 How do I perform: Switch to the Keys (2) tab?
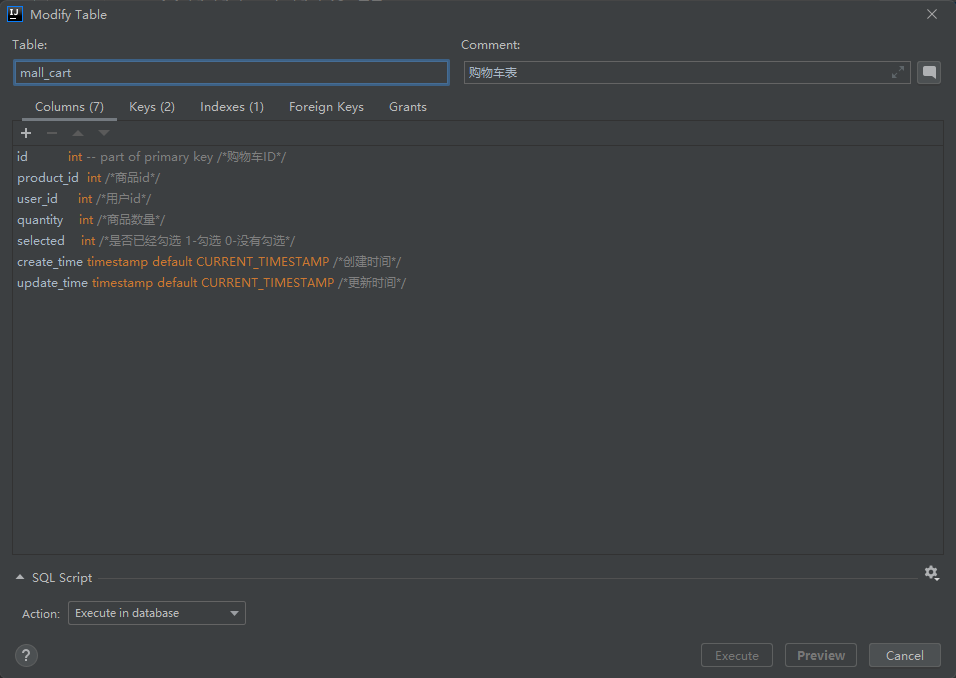click(152, 107)
